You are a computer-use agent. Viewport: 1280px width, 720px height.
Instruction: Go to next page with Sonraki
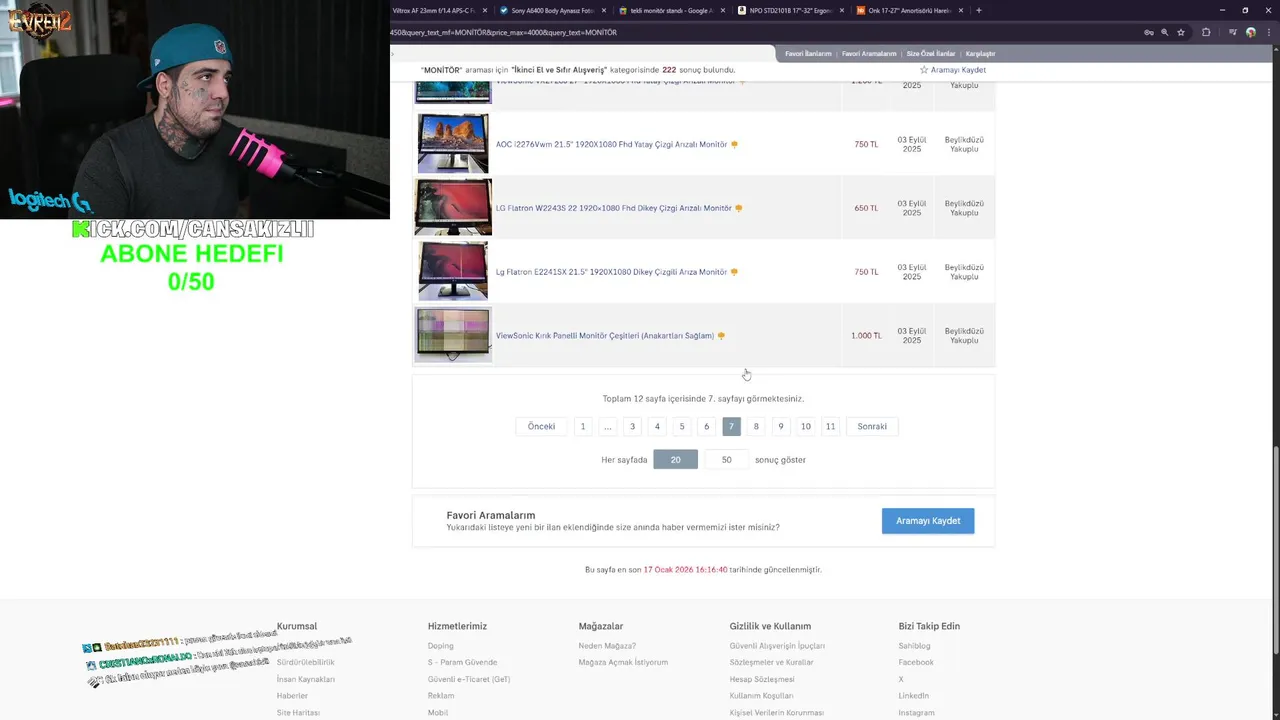pos(872,426)
